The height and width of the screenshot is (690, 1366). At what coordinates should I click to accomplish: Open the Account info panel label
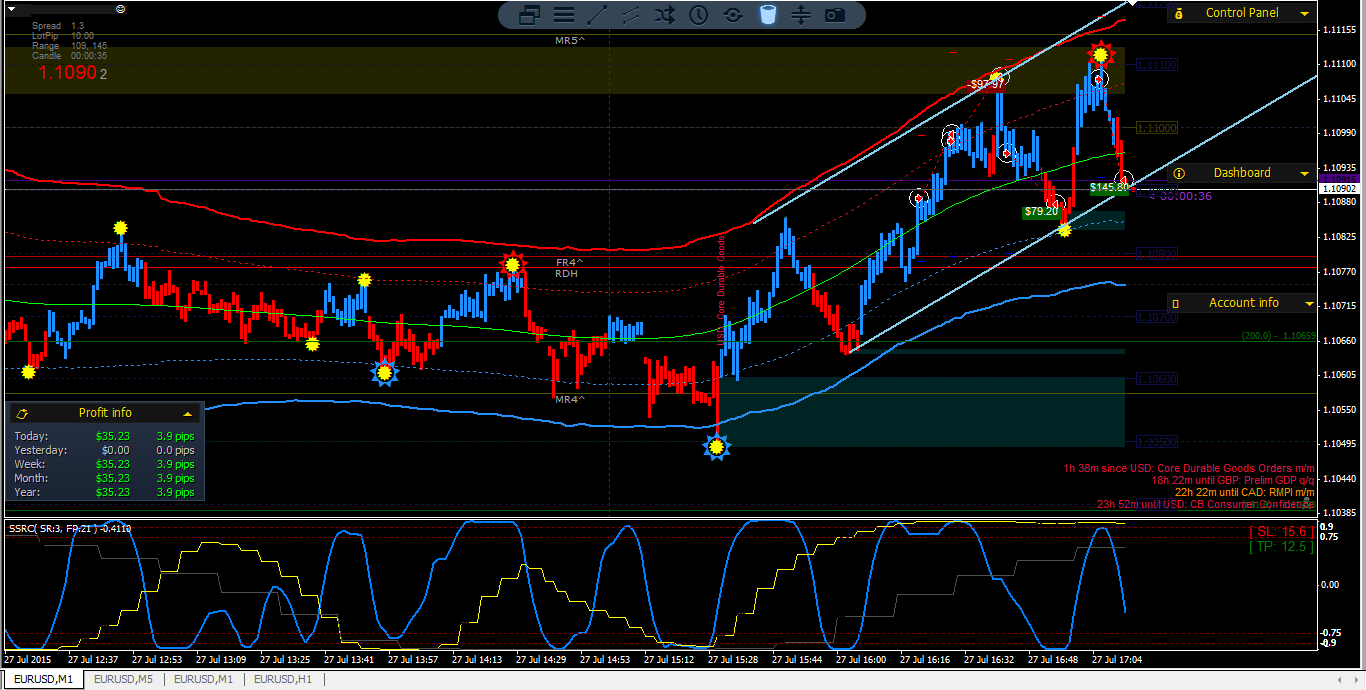(x=1244, y=303)
